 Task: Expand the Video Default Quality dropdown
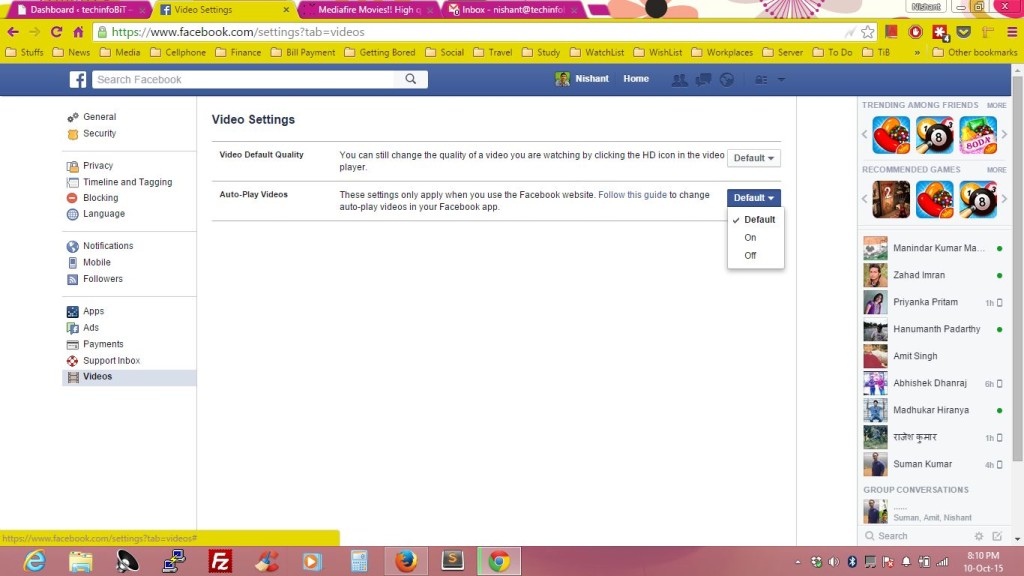(x=753, y=158)
